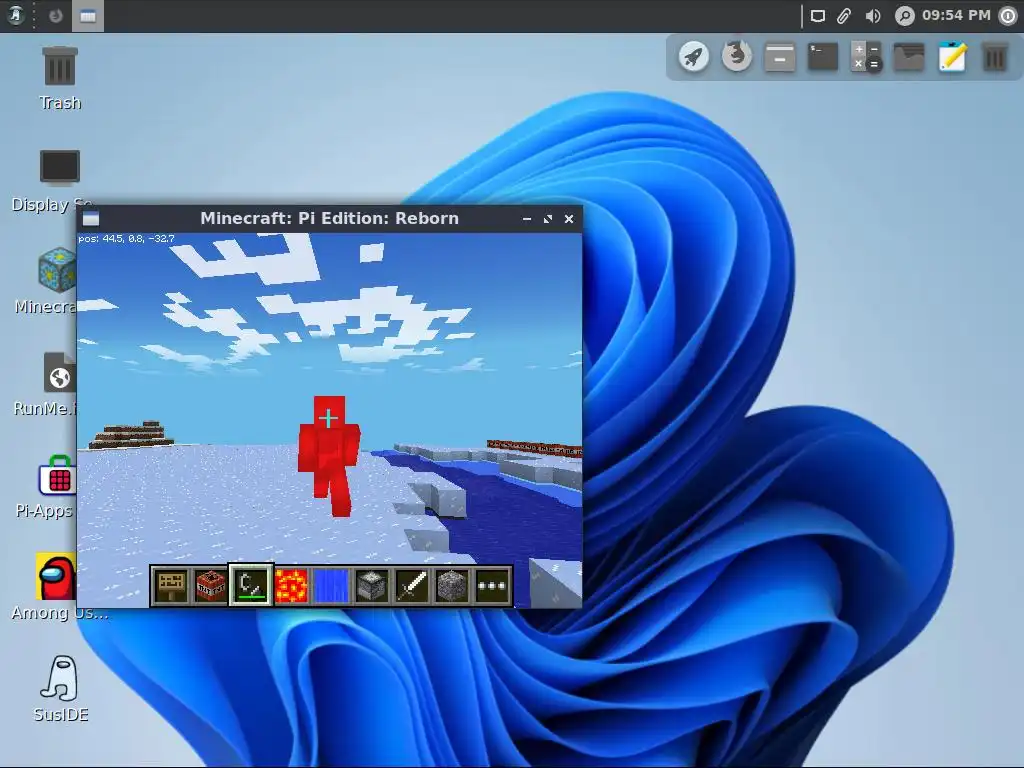
Task: Select the water block in hotbar
Action: pos(332,585)
